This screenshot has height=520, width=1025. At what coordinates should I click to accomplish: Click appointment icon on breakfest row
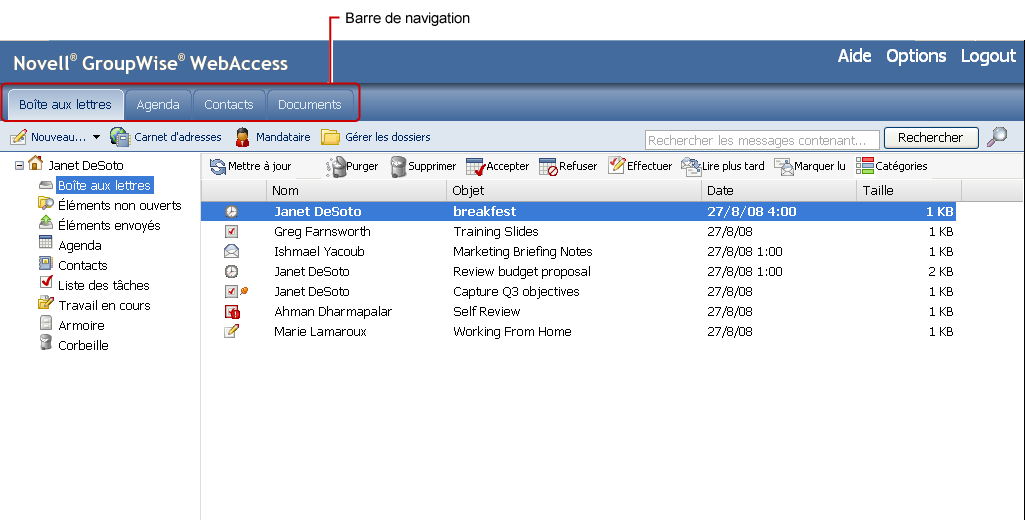231,212
